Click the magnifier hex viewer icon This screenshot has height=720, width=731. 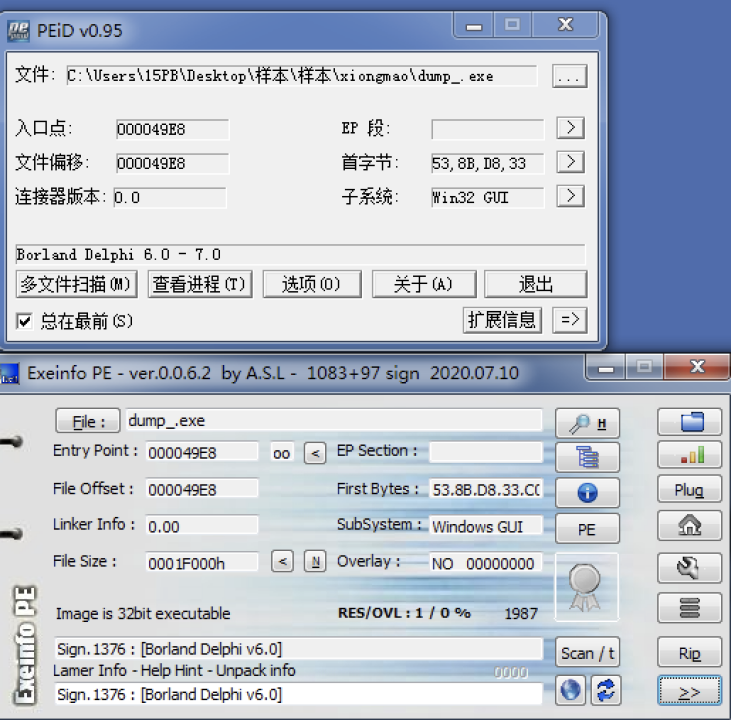(x=586, y=423)
